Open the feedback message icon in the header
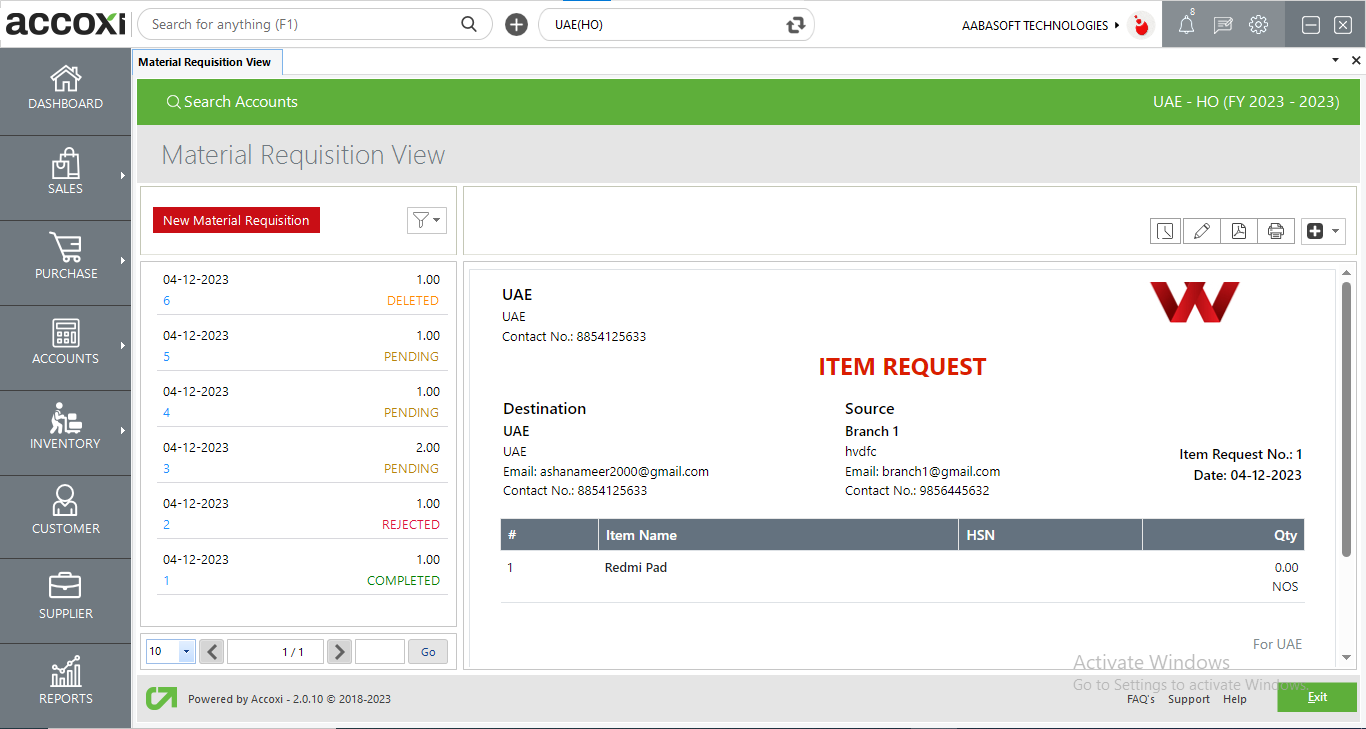The image size is (1366, 729). [1222, 25]
